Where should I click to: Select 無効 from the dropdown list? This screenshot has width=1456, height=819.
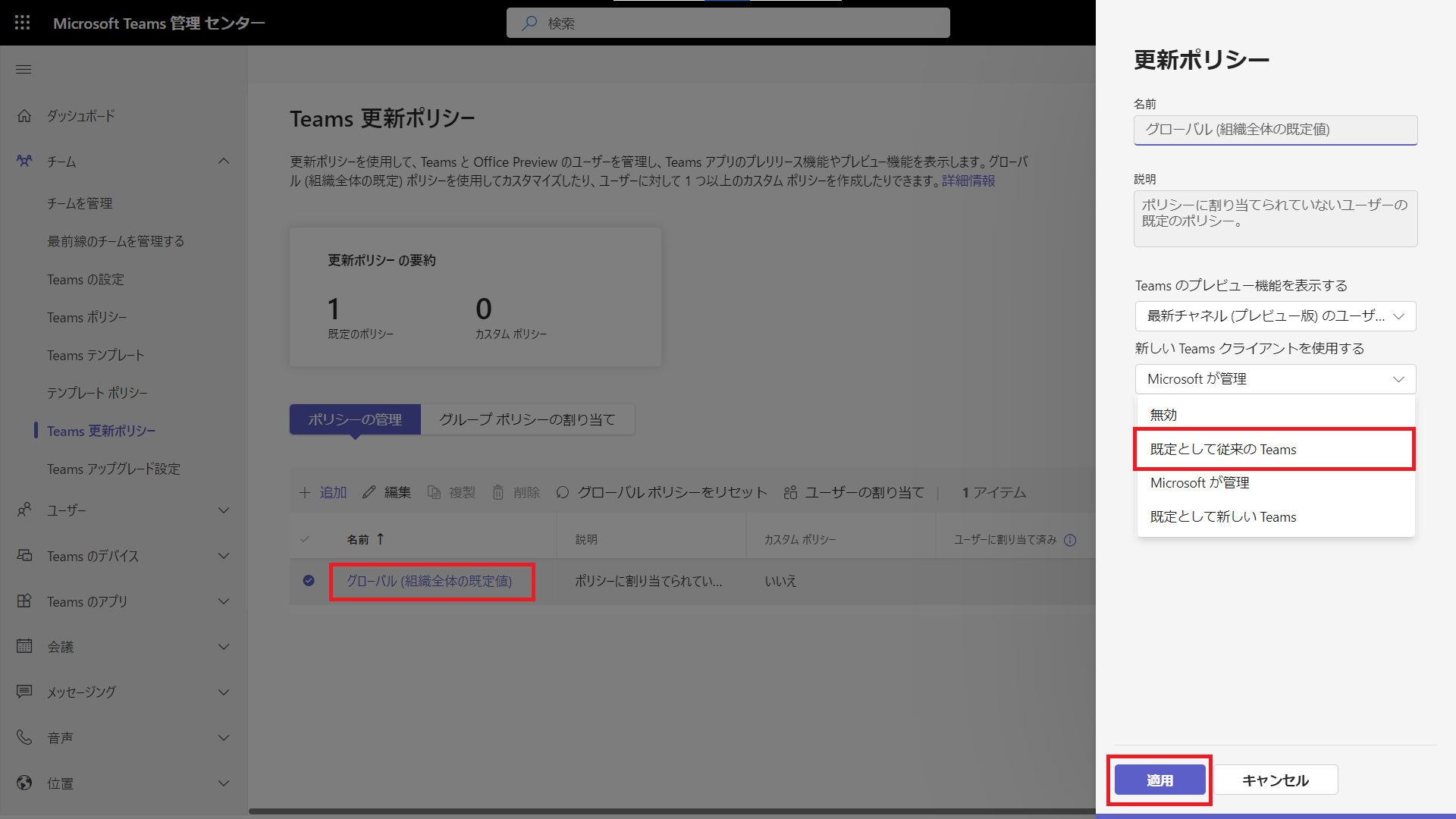[1276, 415]
